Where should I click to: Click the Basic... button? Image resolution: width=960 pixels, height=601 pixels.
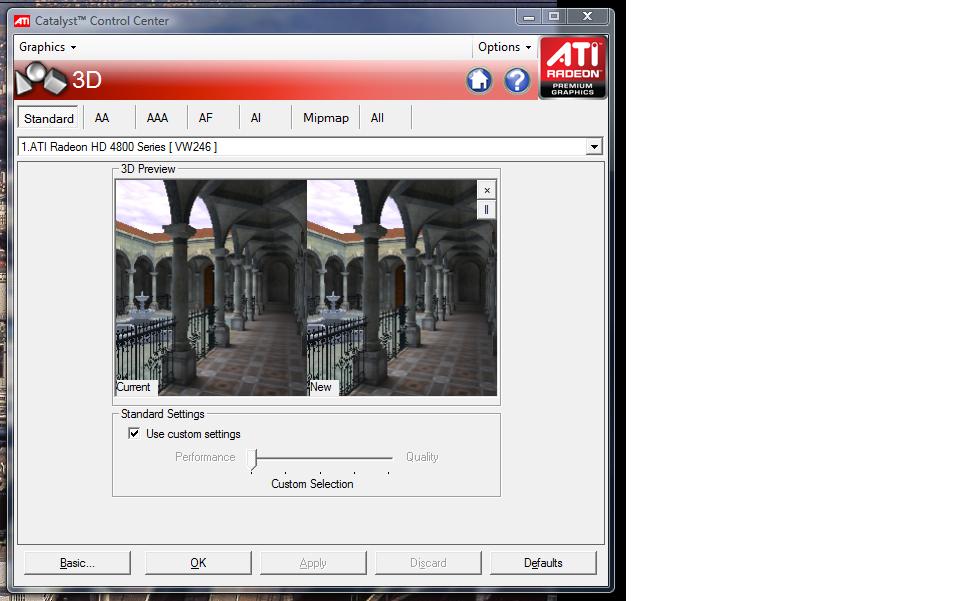coord(77,563)
